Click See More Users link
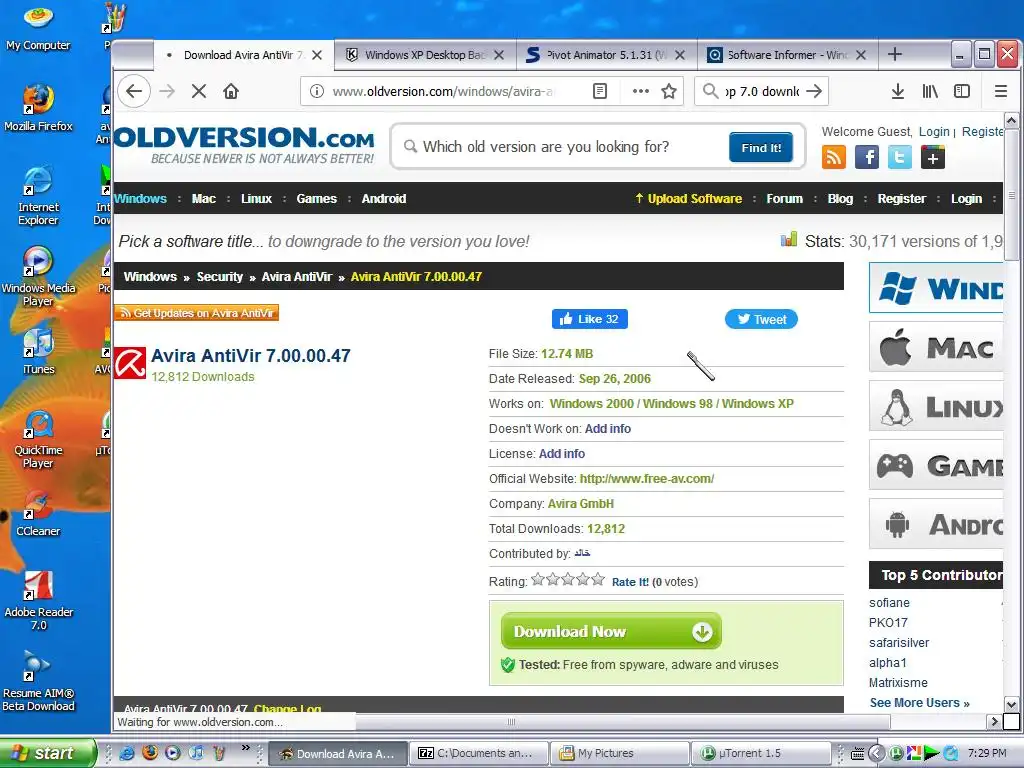Image resolution: width=1024 pixels, height=768 pixels. (920, 703)
